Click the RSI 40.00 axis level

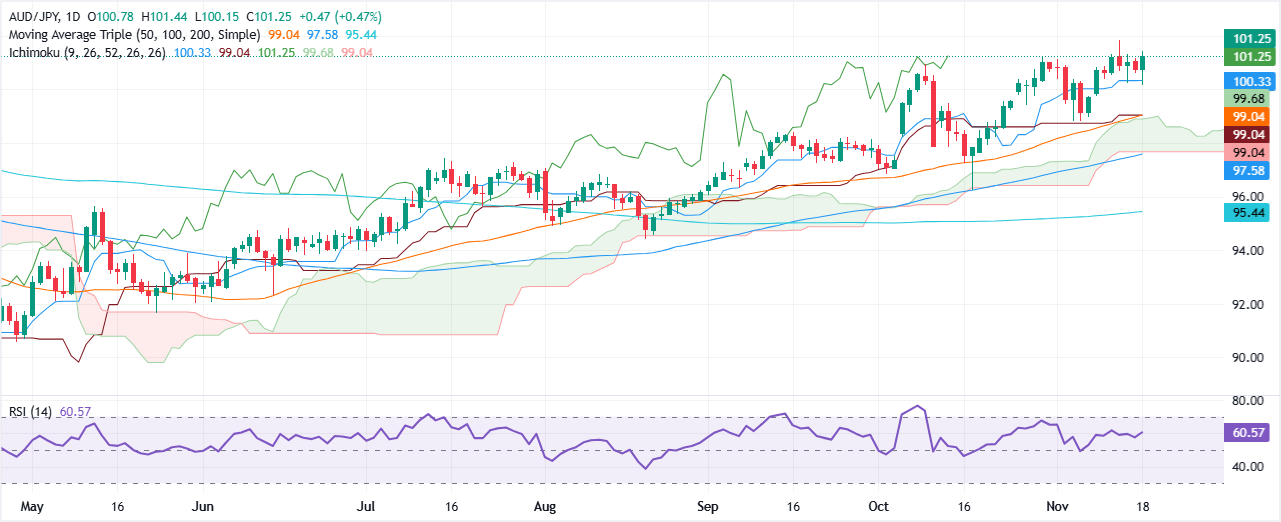(1250, 466)
